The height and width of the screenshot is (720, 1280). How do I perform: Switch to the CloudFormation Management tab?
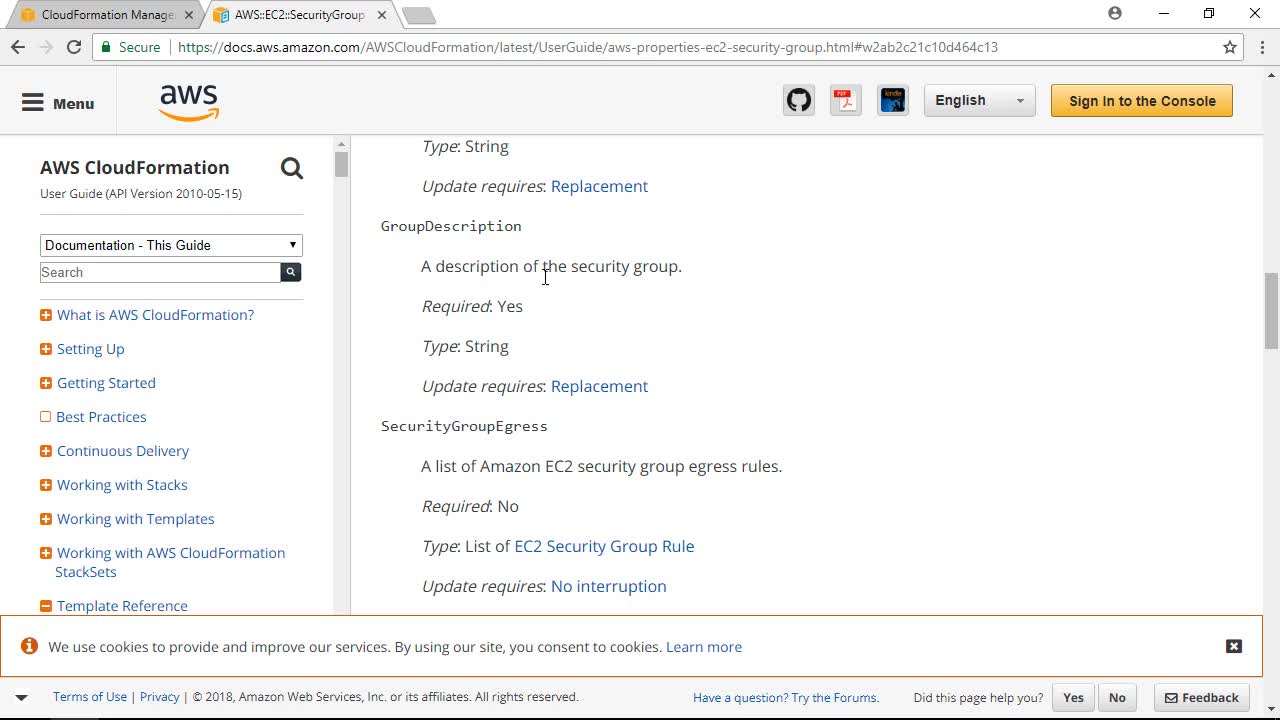105,15
